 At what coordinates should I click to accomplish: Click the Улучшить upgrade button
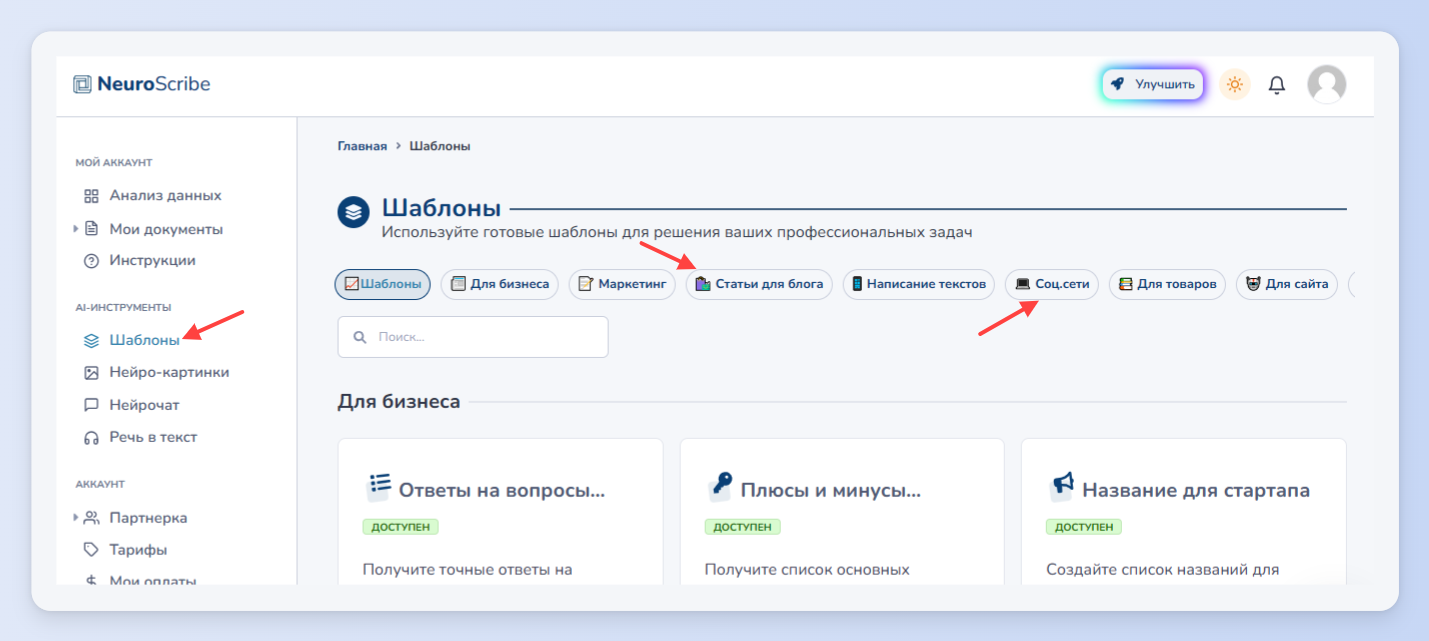(1153, 85)
